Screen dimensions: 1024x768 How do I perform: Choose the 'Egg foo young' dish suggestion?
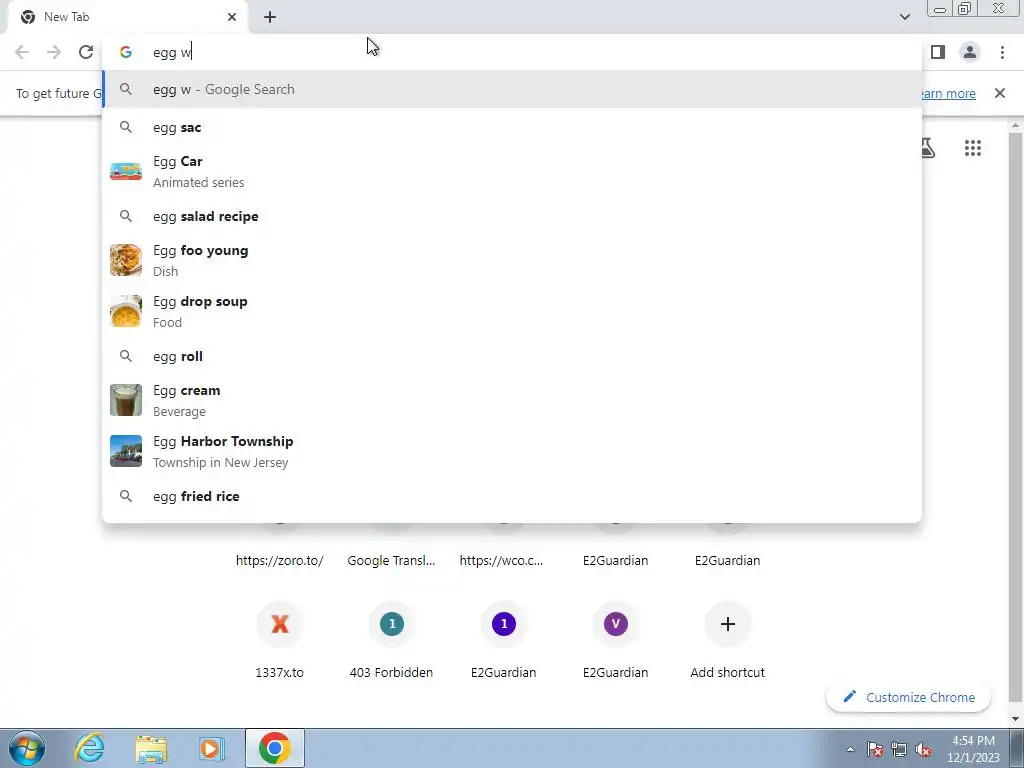coord(512,260)
